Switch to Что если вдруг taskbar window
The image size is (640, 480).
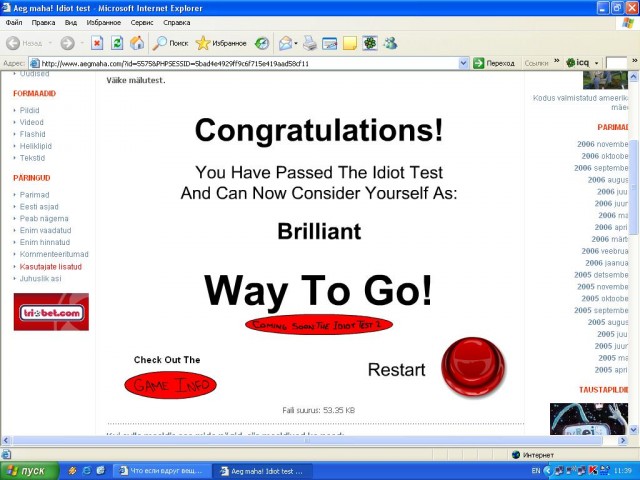162,471
